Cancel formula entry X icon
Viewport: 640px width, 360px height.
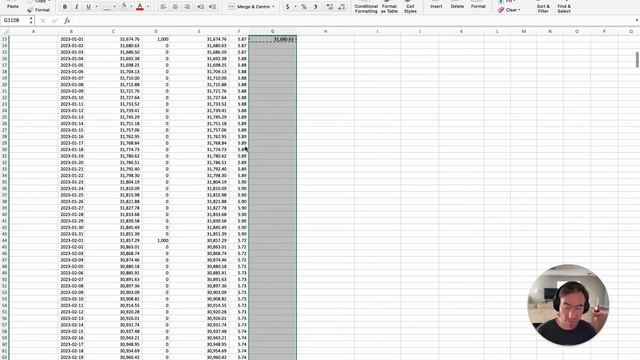coord(43,20)
